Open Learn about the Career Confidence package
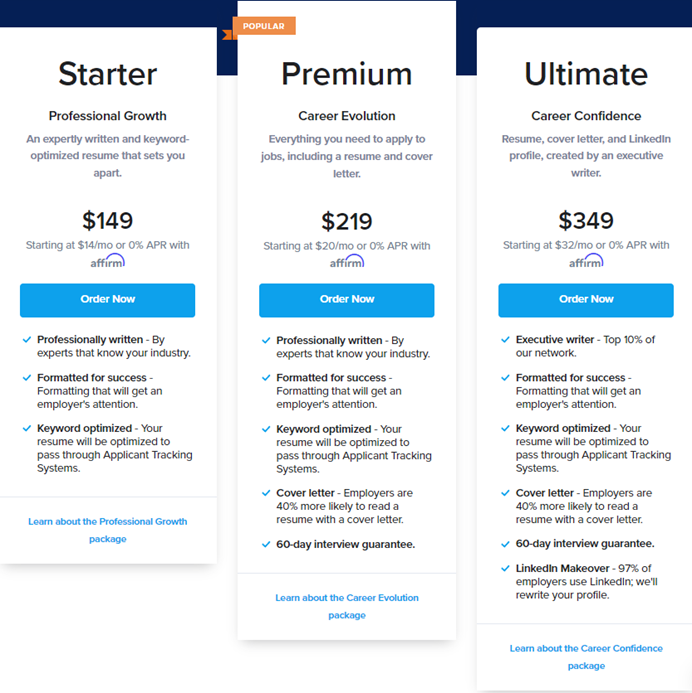Viewport: 692px width, 693px height. (586, 657)
